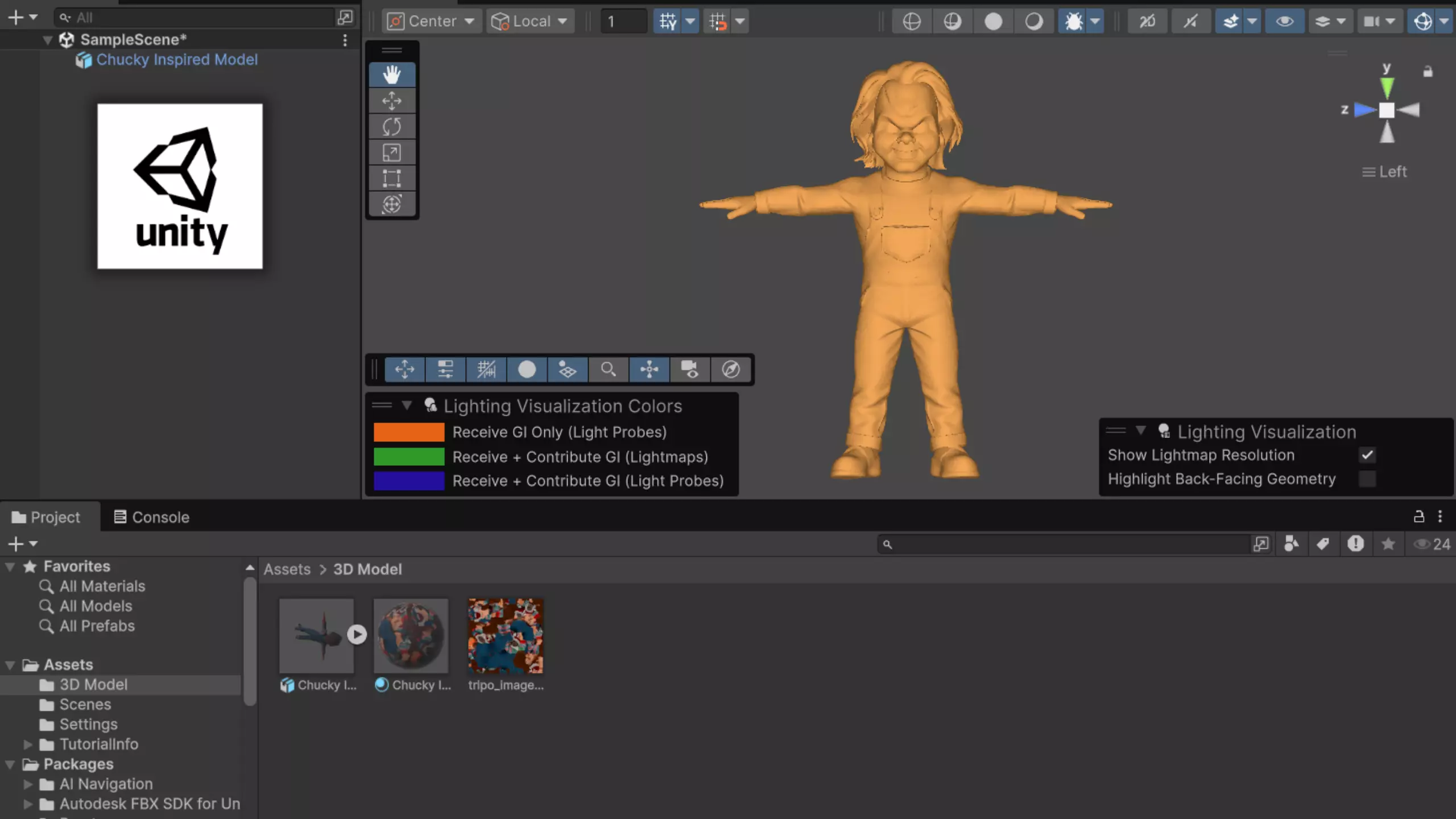Click the four-arrows icon in the overlay toolbar
Screen dimensions: 1456x819
[x=404, y=369]
